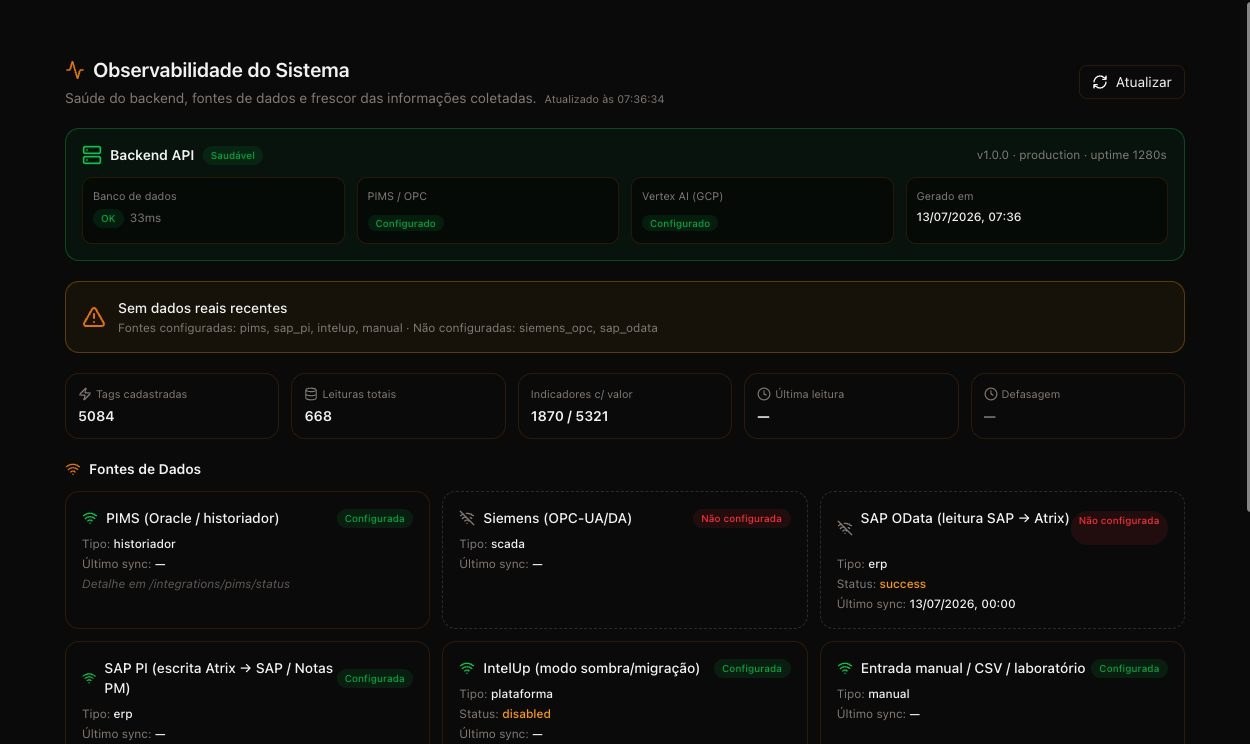Screen dimensions: 1250x744
Task: Click the '13/07/2026, 07:36' Gerado em value
Action: pos(969,217)
